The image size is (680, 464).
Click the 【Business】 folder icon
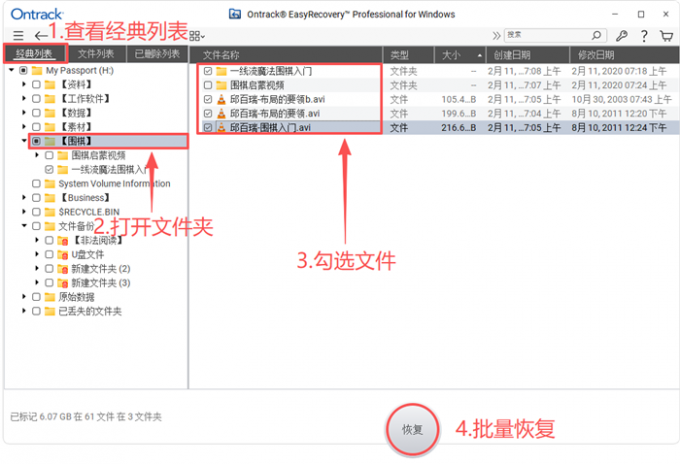tap(50, 198)
